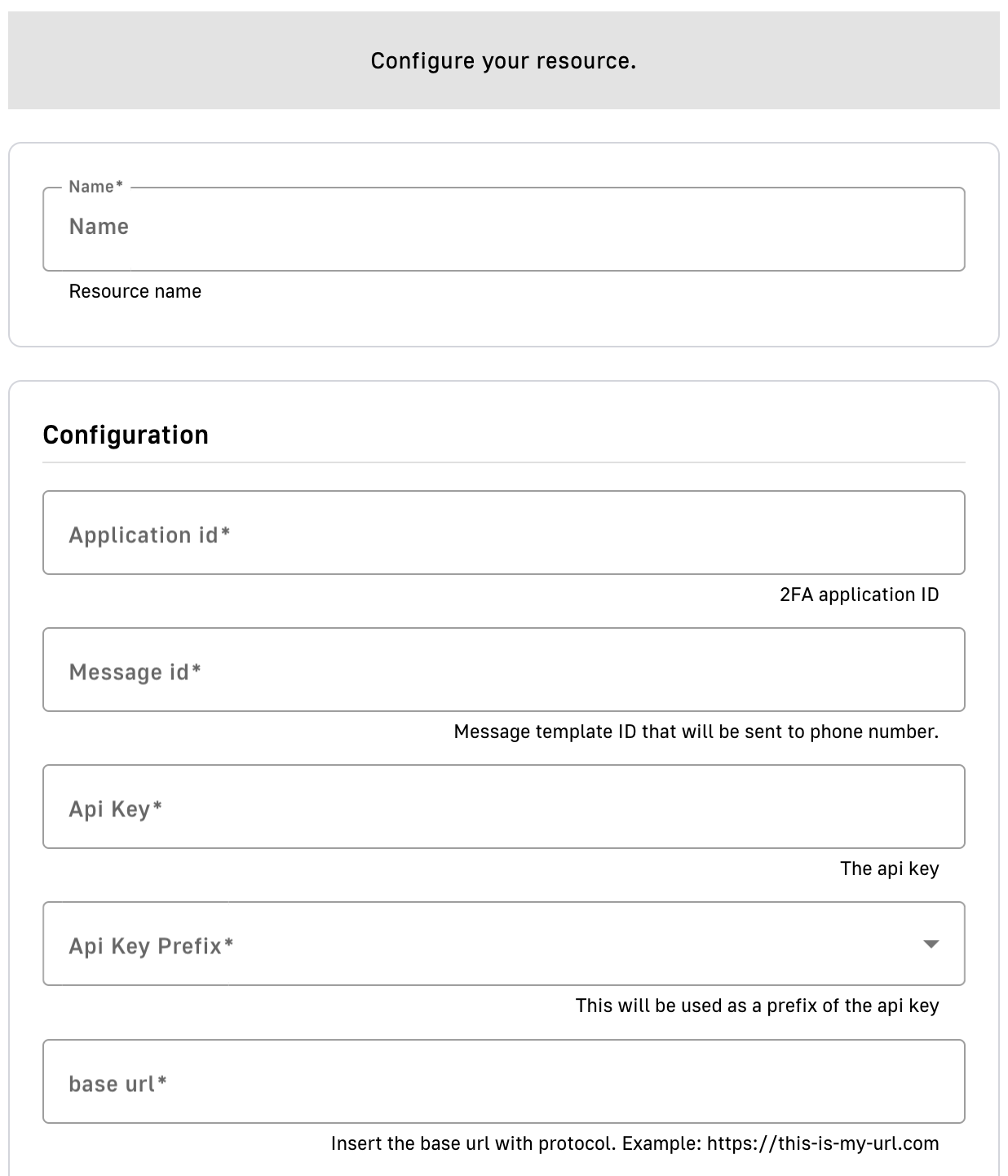
Task: Click the example URL https://this-is-my-url.com text
Action: (x=822, y=1144)
